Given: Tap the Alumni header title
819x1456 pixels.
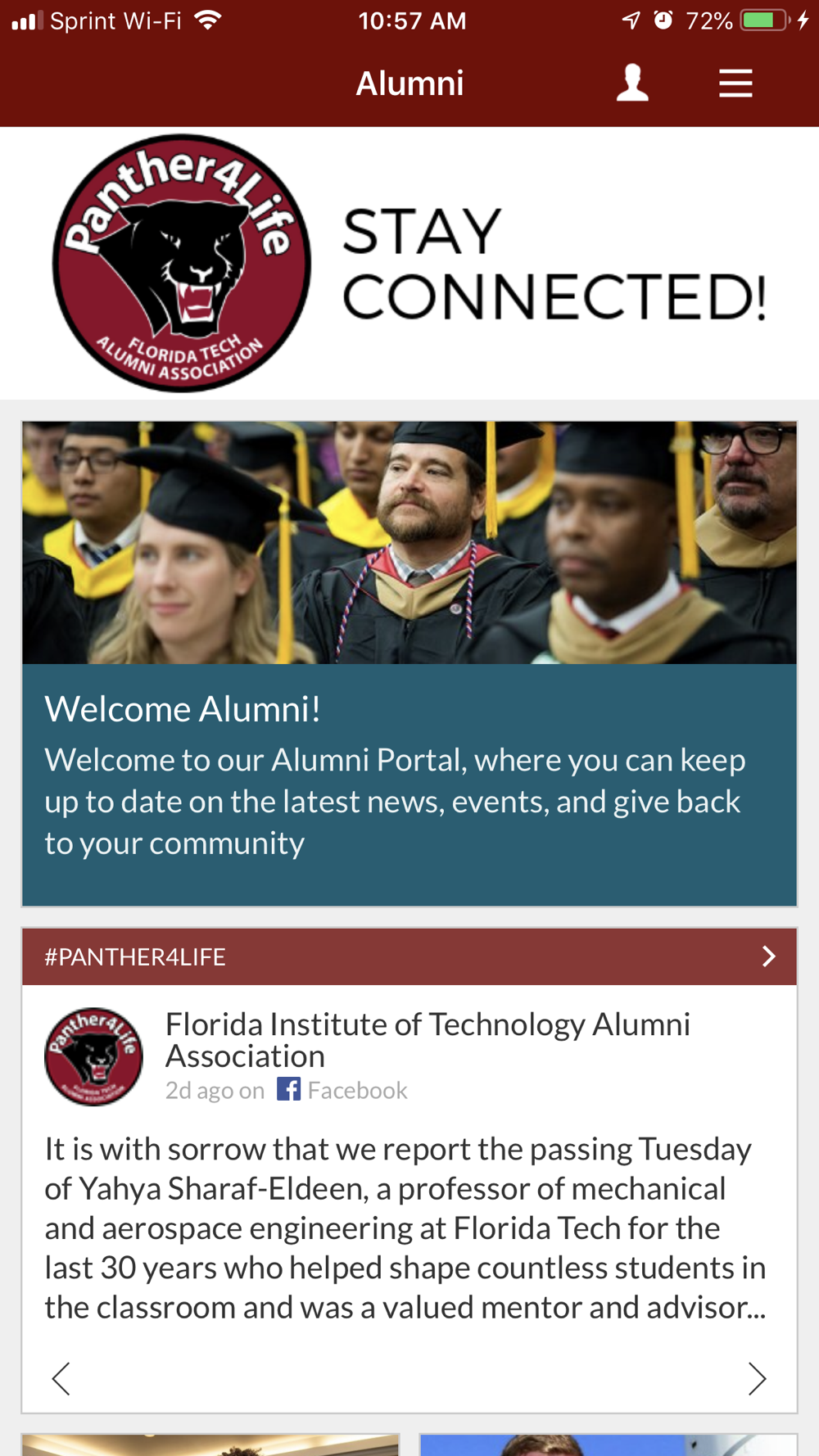Looking at the screenshot, I should click(409, 84).
